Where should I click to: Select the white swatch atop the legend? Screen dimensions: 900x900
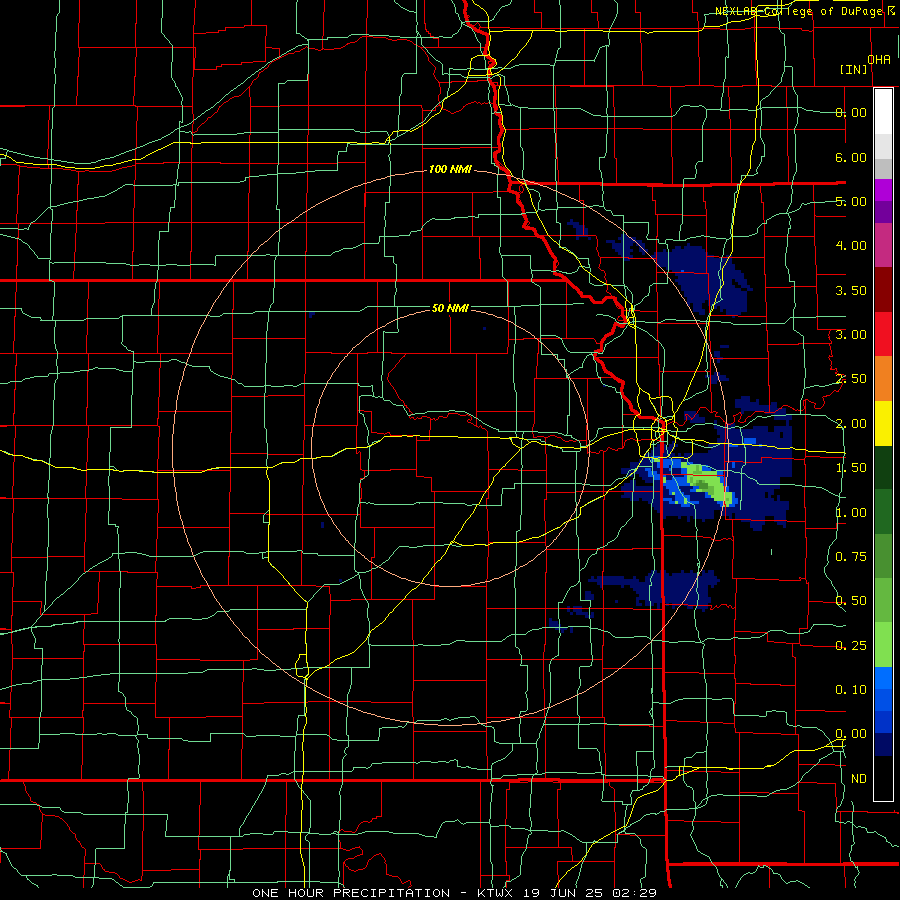click(x=883, y=112)
